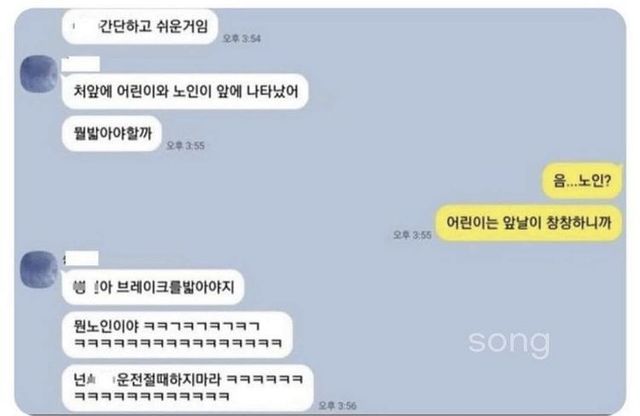
Task: Click the 오후 3:55 time by the yellow bubble
Action: (412, 235)
